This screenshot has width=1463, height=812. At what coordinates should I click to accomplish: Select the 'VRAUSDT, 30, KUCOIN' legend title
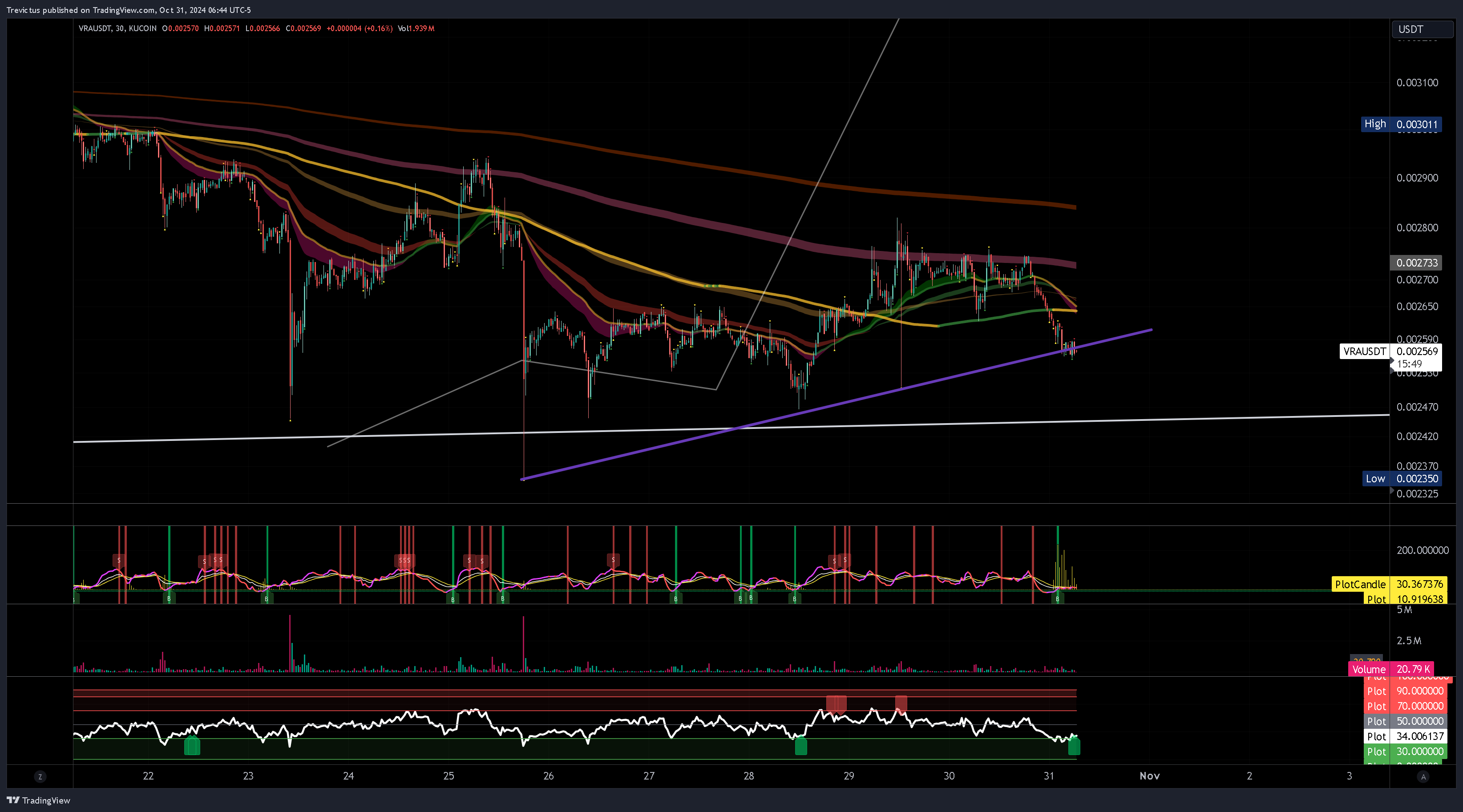pyautogui.click(x=117, y=28)
